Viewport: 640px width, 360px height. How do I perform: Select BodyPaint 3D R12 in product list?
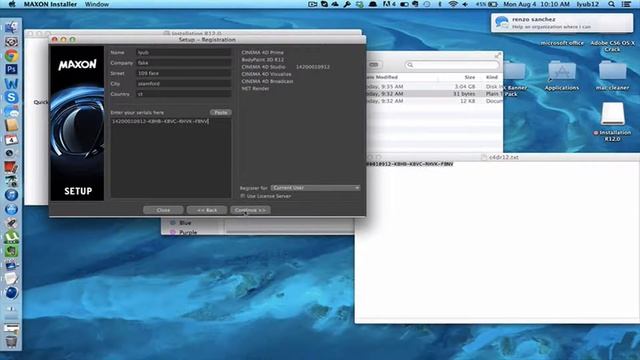click(262, 60)
